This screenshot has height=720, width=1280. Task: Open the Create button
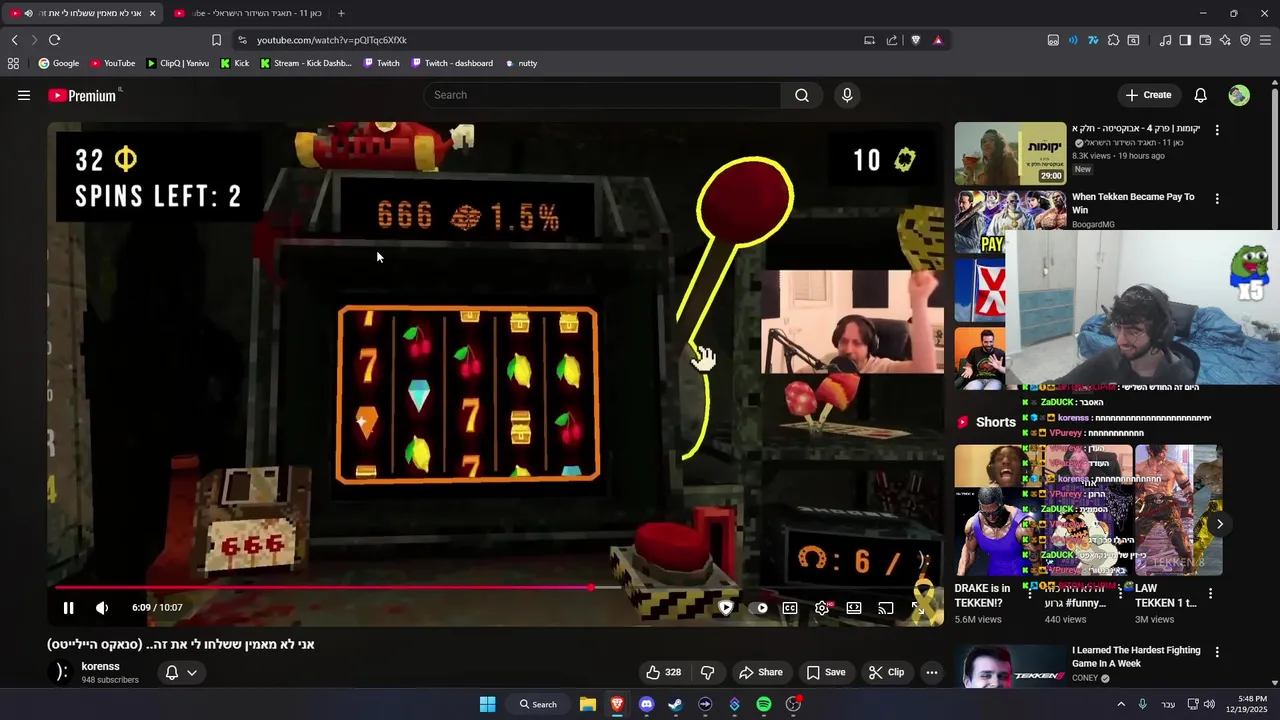click(x=1148, y=95)
